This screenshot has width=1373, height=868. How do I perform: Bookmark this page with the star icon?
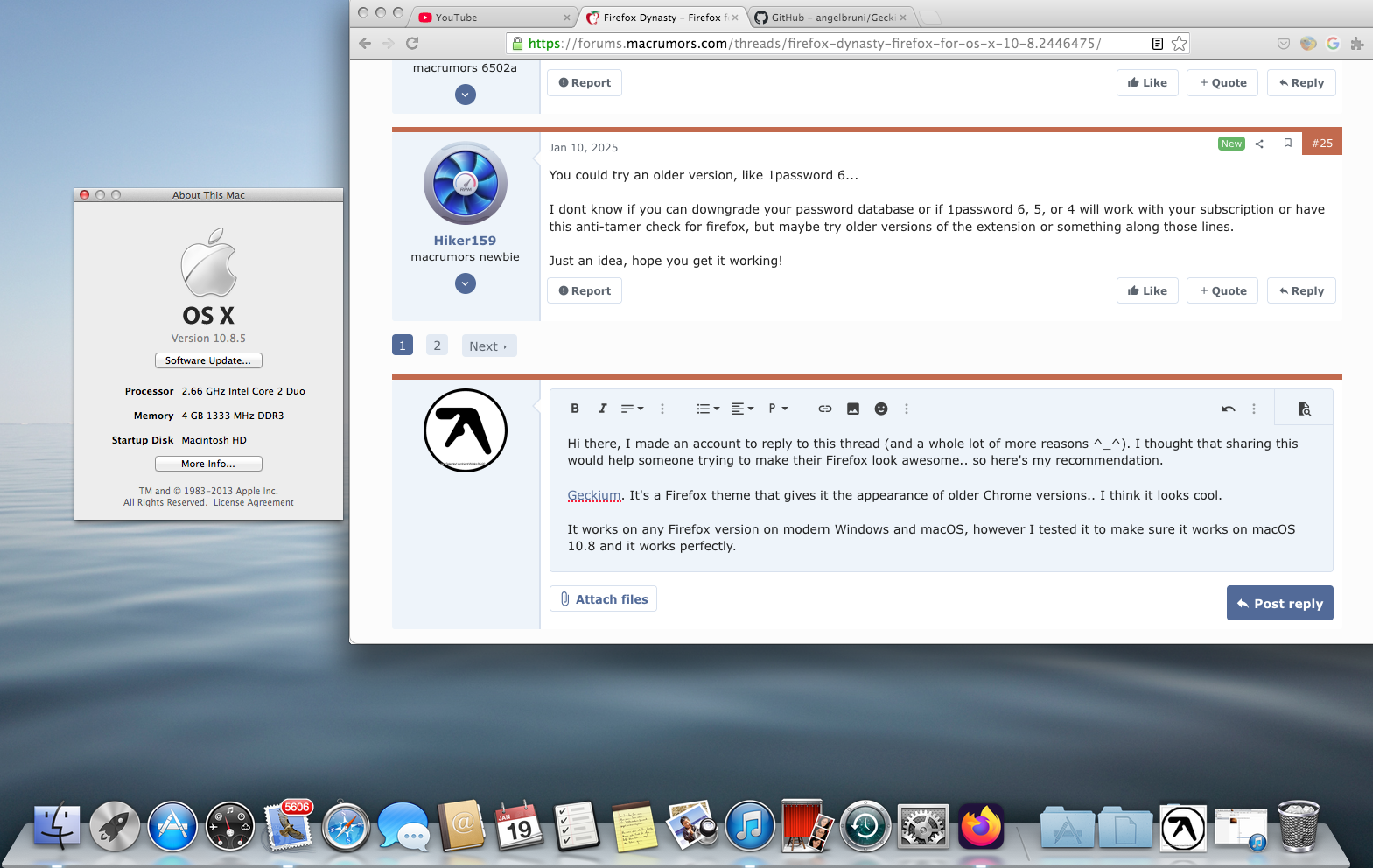1180,43
